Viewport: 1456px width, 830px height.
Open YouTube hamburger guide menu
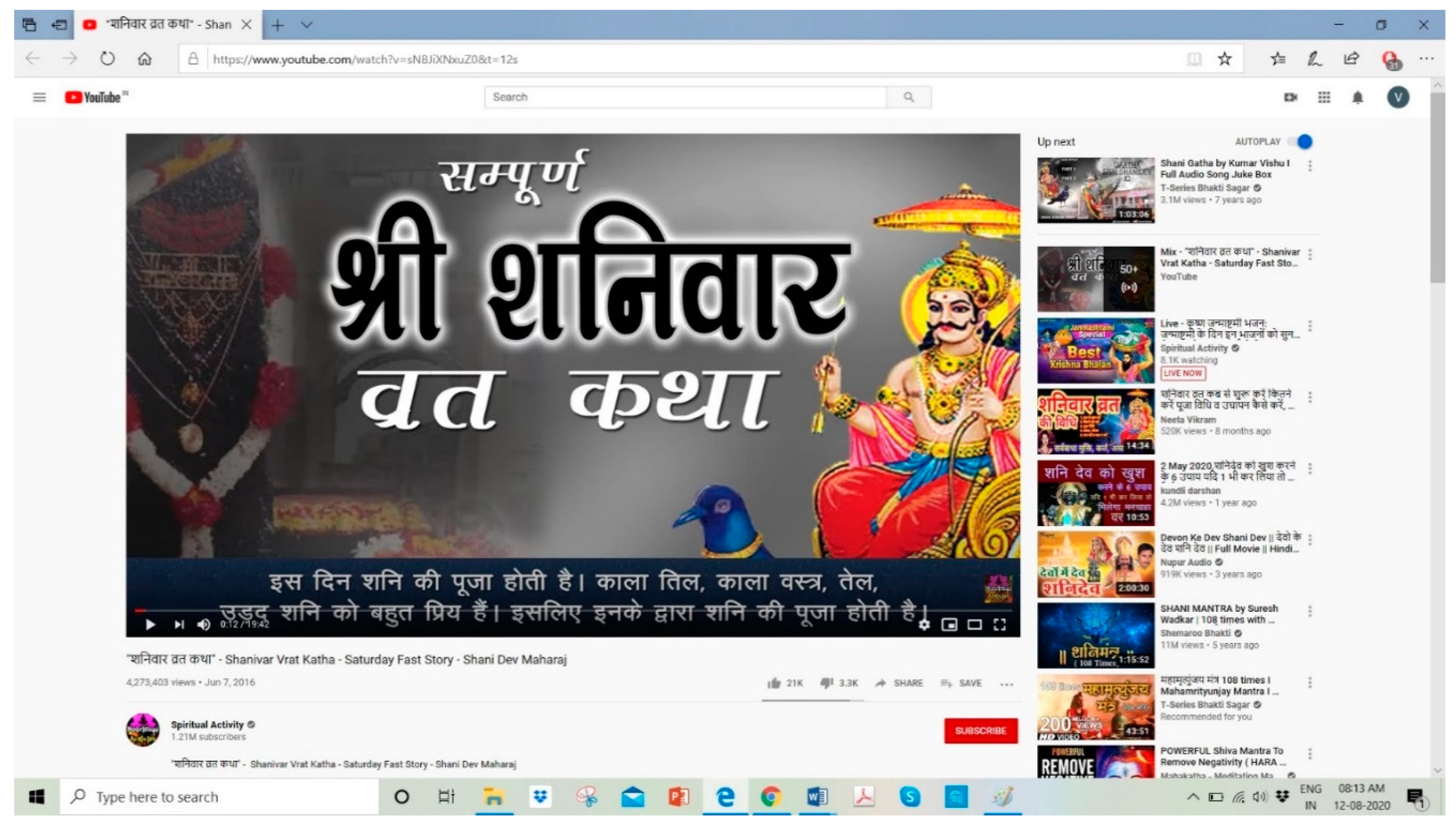click(x=39, y=98)
